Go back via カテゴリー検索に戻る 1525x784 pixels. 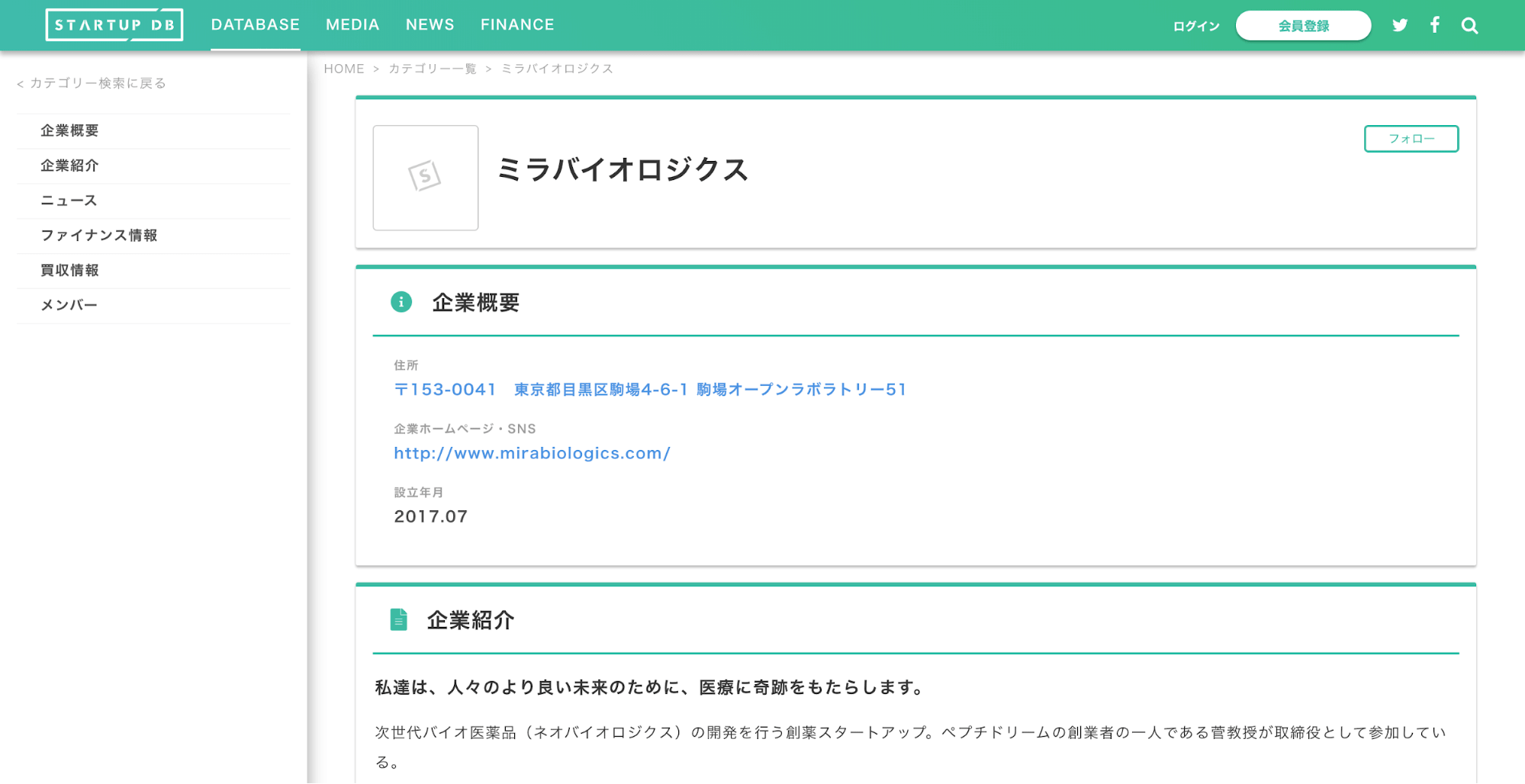92,83
